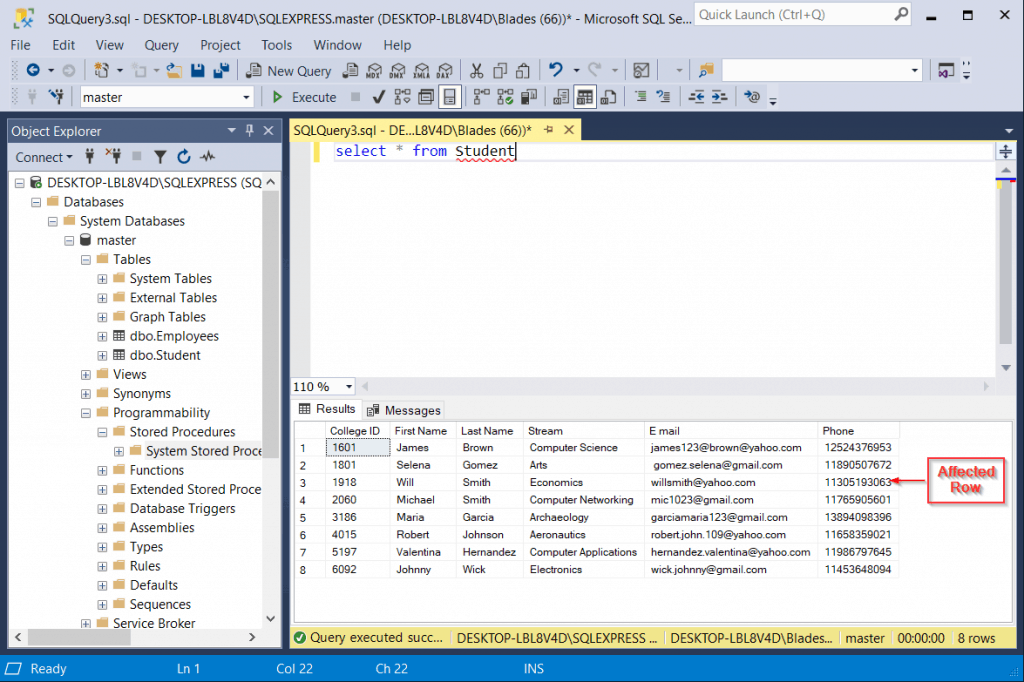Click the Connect button in Object Explorer
The height and width of the screenshot is (682, 1024).
[40, 157]
